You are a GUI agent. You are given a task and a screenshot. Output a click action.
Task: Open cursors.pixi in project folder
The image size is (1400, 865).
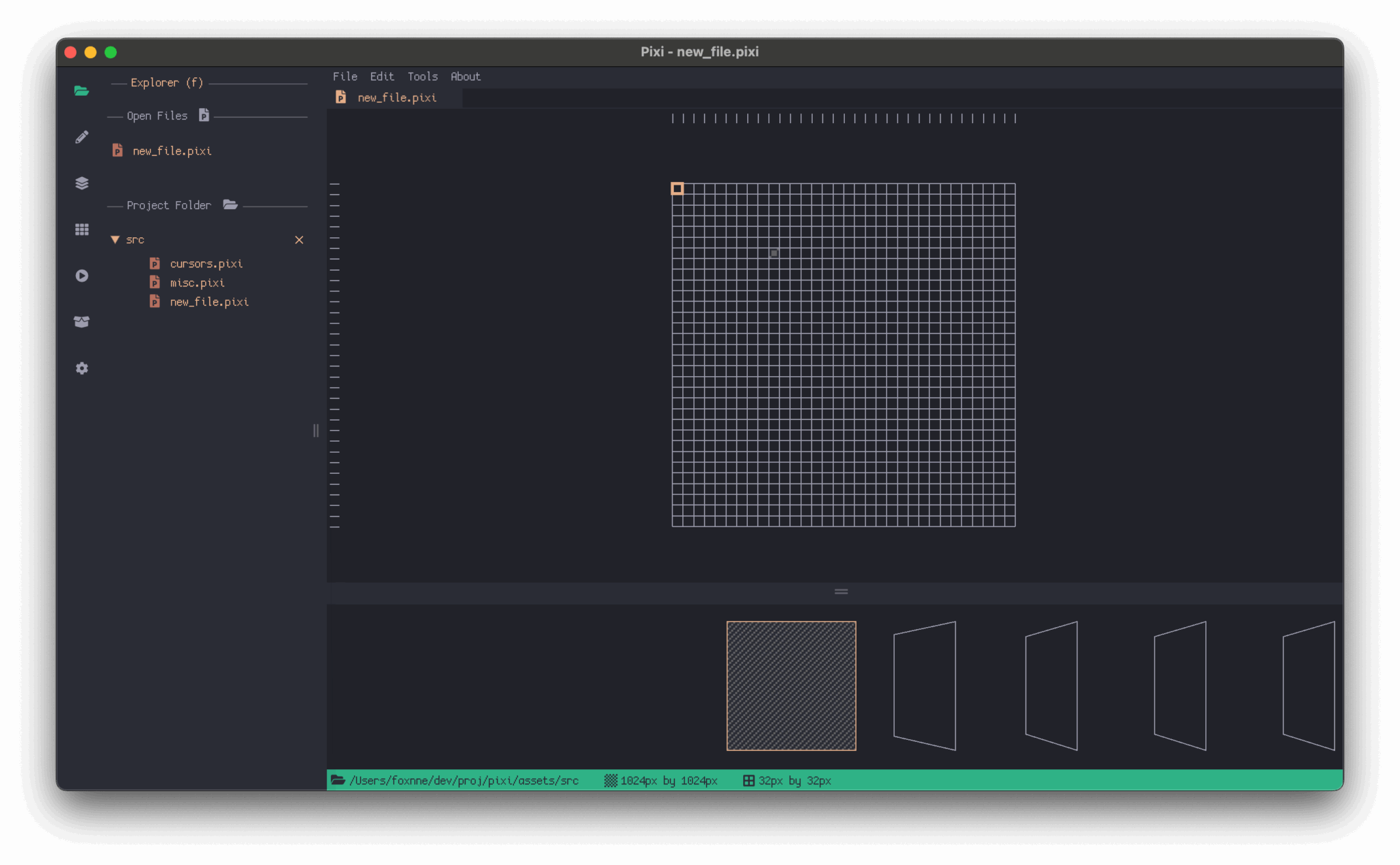pyautogui.click(x=206, y=263)
